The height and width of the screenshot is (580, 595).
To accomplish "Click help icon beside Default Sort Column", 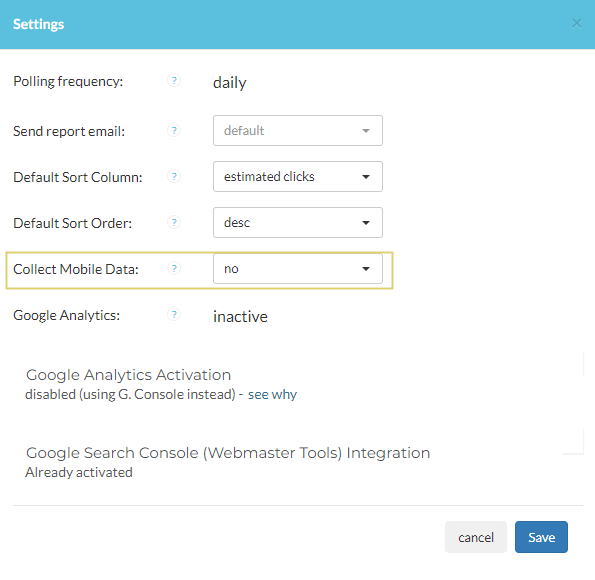I will pos(174,177).
